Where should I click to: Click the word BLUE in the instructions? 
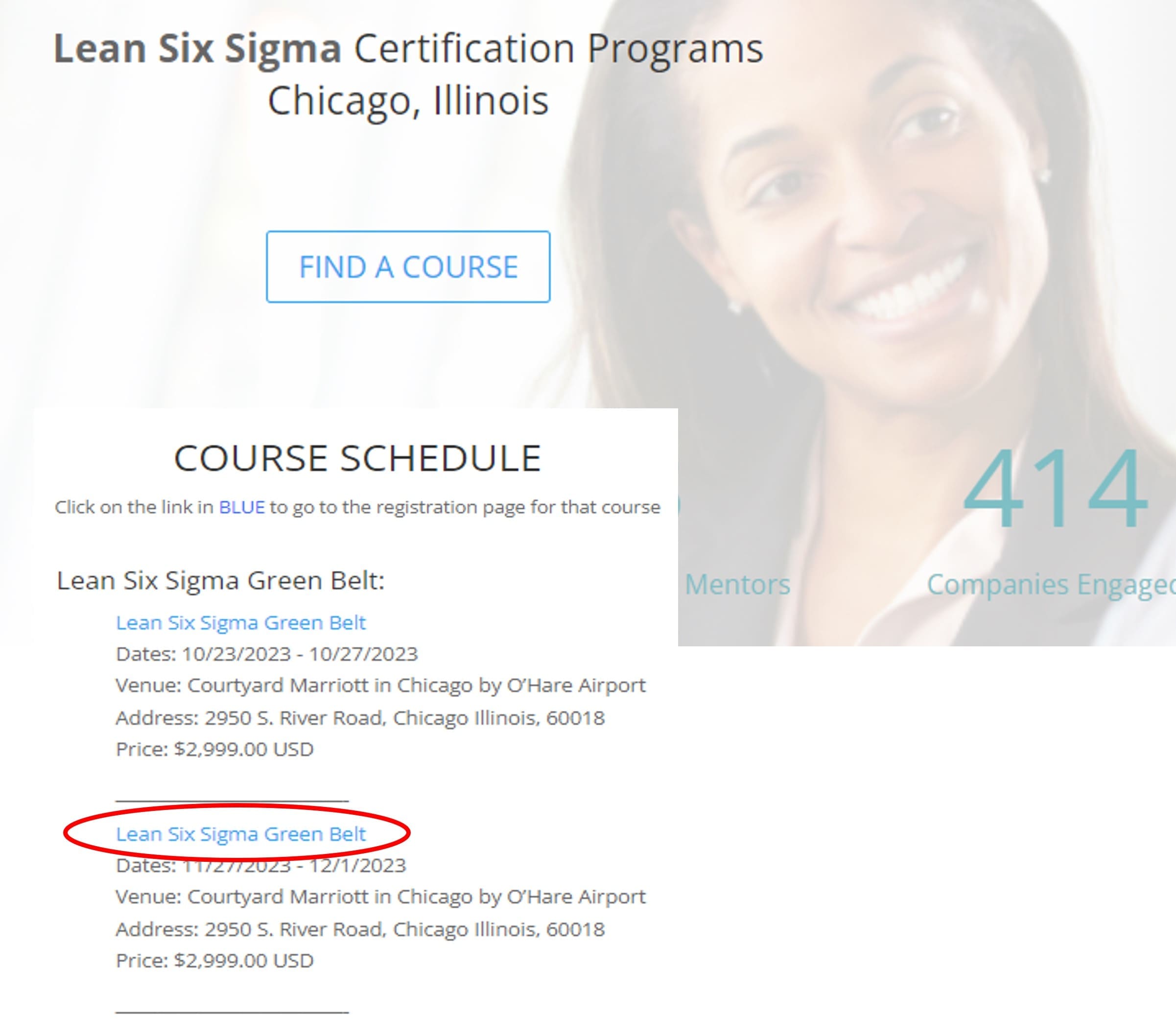(242, 507)
